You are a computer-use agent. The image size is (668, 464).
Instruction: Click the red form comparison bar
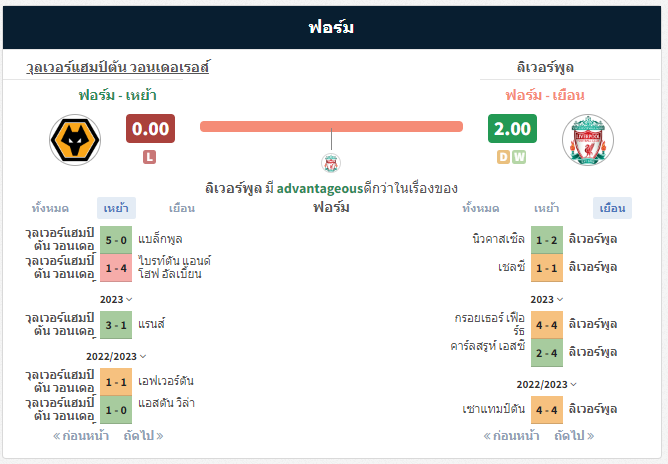click(331, 127)
